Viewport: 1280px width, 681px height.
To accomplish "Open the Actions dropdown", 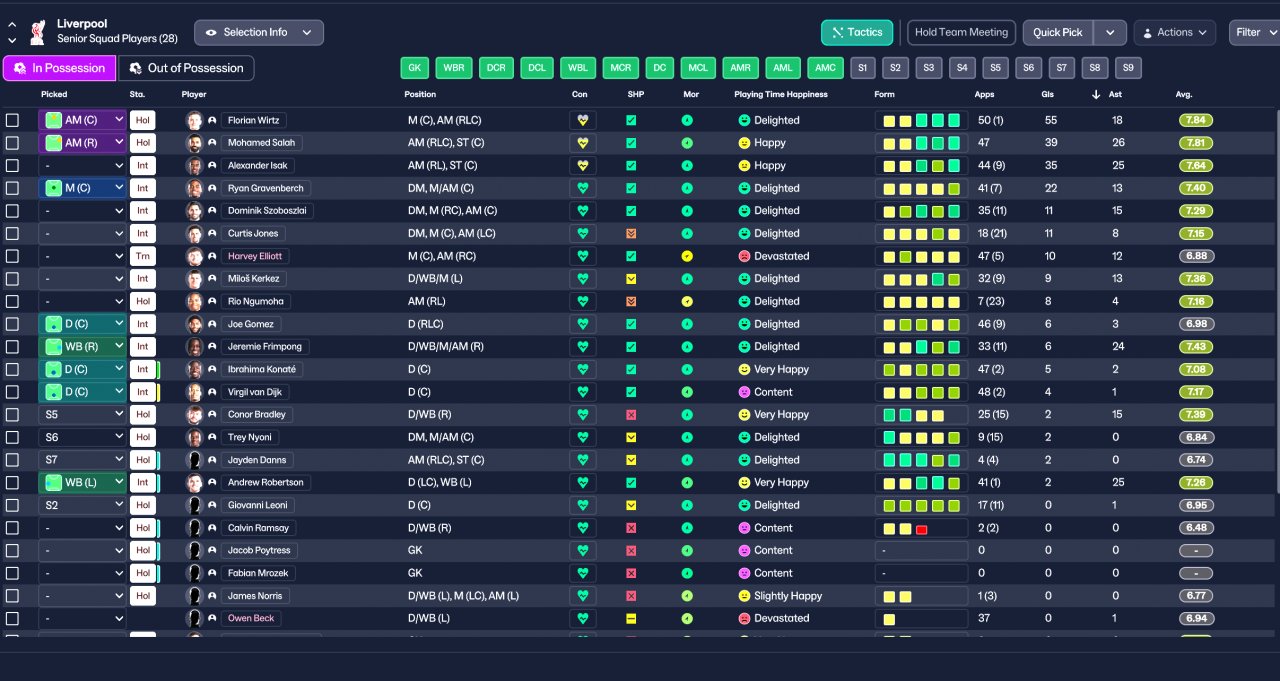I will (x=1175, y=32).
